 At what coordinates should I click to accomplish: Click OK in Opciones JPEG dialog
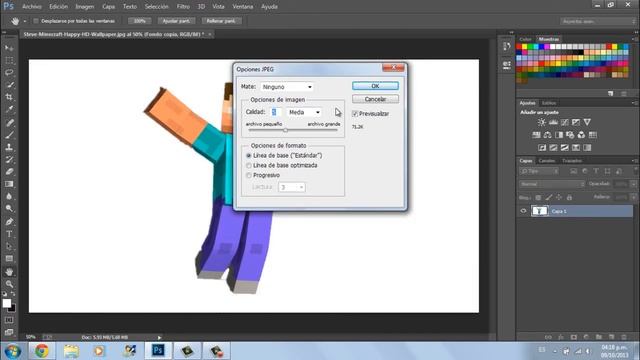coord(375,86)
